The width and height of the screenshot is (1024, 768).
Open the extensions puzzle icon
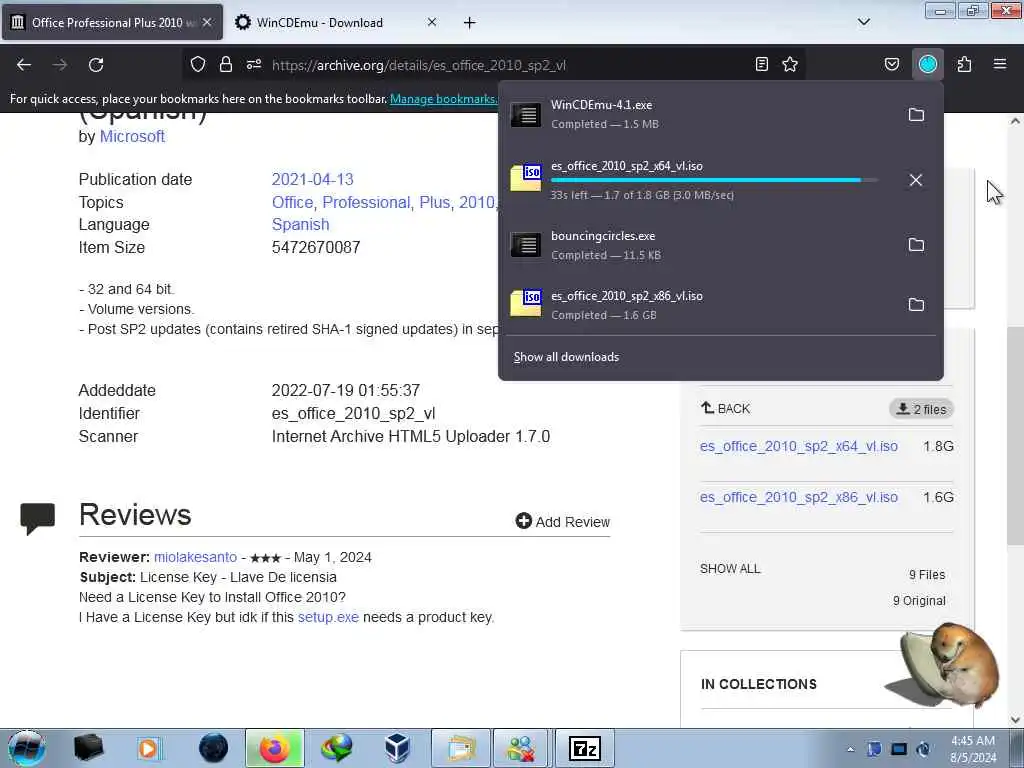964,64
